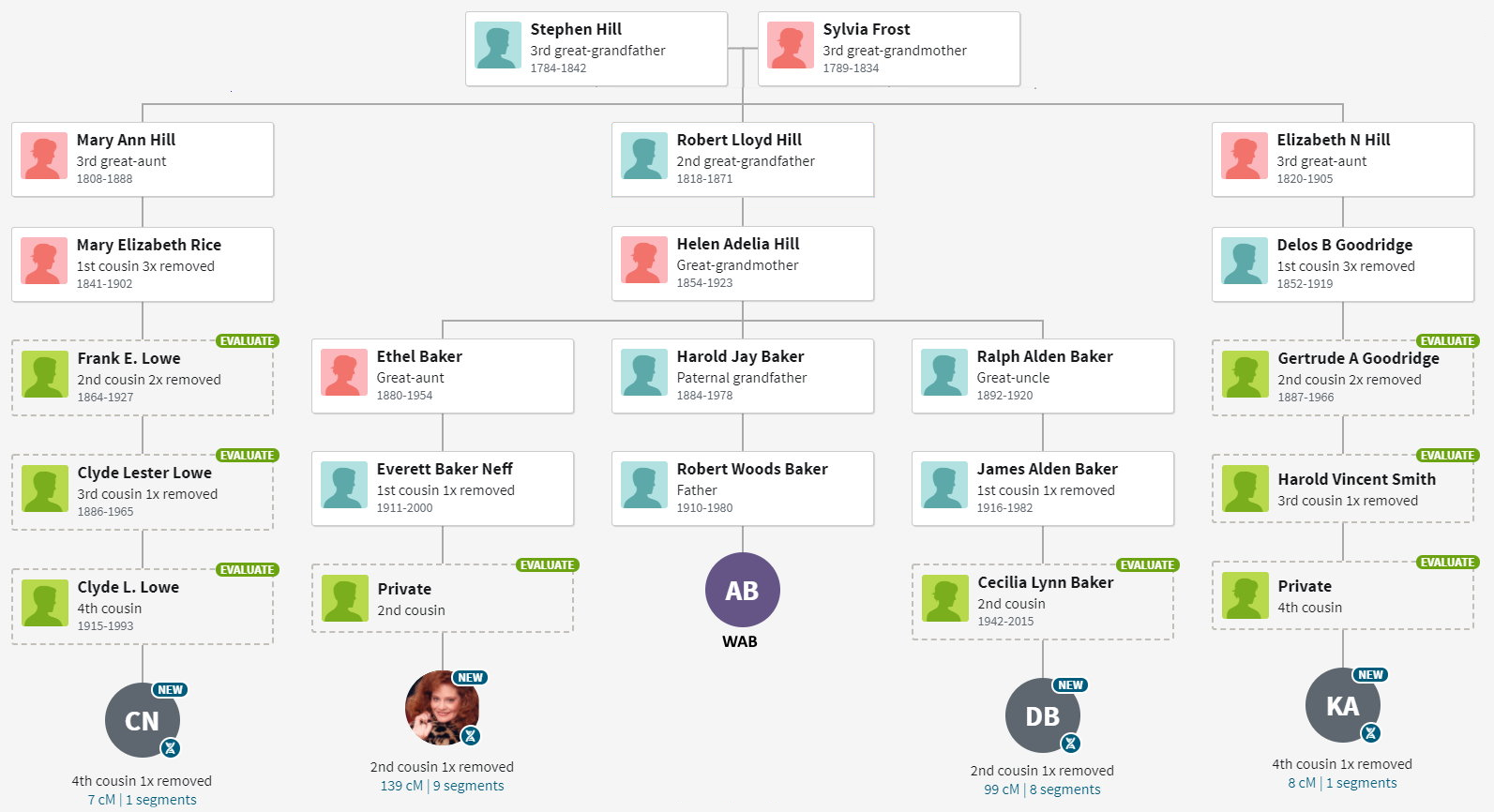Open the 8 cM 1 segments link
This screenshot has height=812, width=1494.
click(1342, 783)
